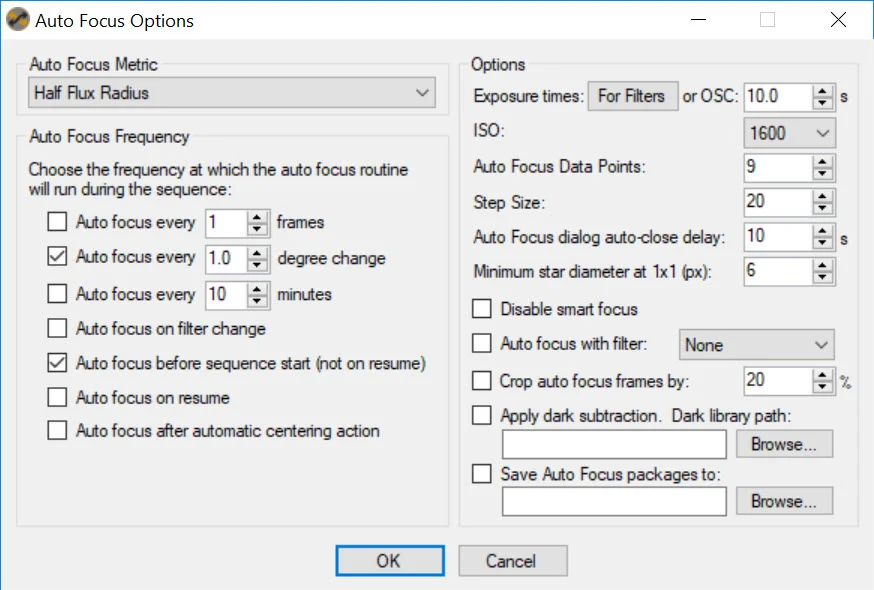The image size is (874, 590).
Task: Confirm settings with the OK button
Action: (390, 560)
